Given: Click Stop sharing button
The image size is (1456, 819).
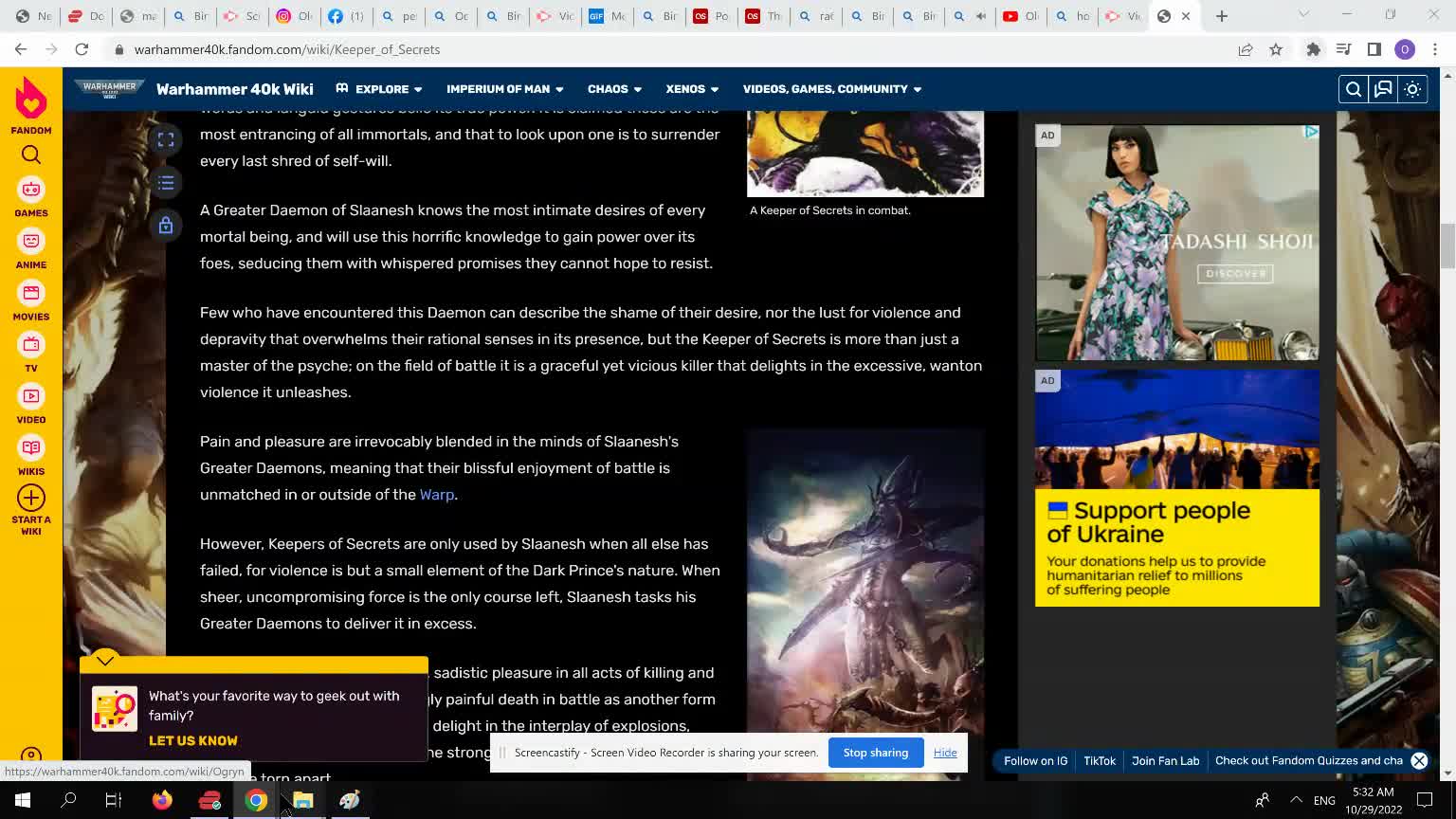Looking at the screenshot, I should [x=876, y=753].
